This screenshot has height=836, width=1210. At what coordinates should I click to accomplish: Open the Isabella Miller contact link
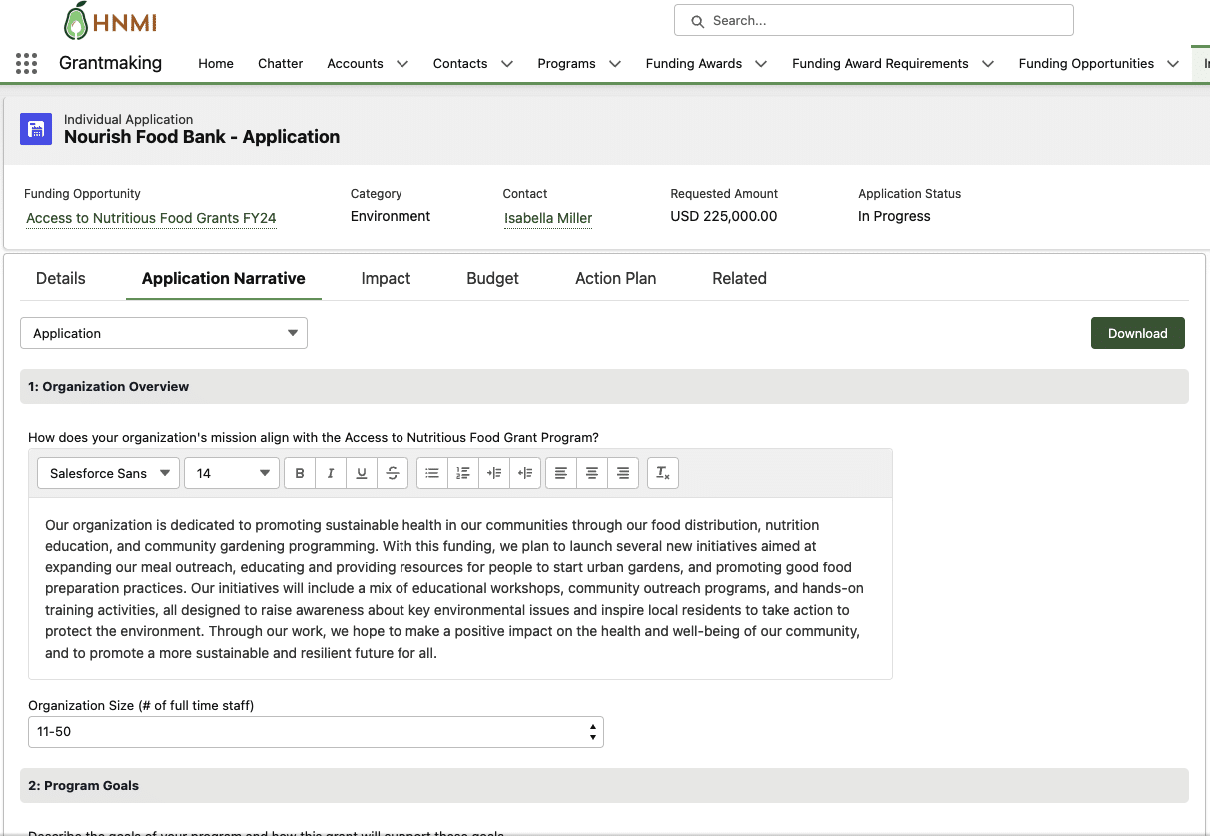point(548,218)
